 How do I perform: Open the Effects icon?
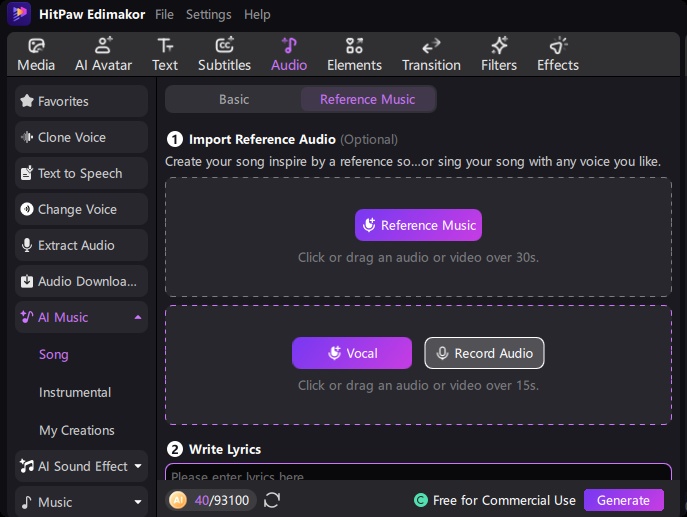[558, 46]
